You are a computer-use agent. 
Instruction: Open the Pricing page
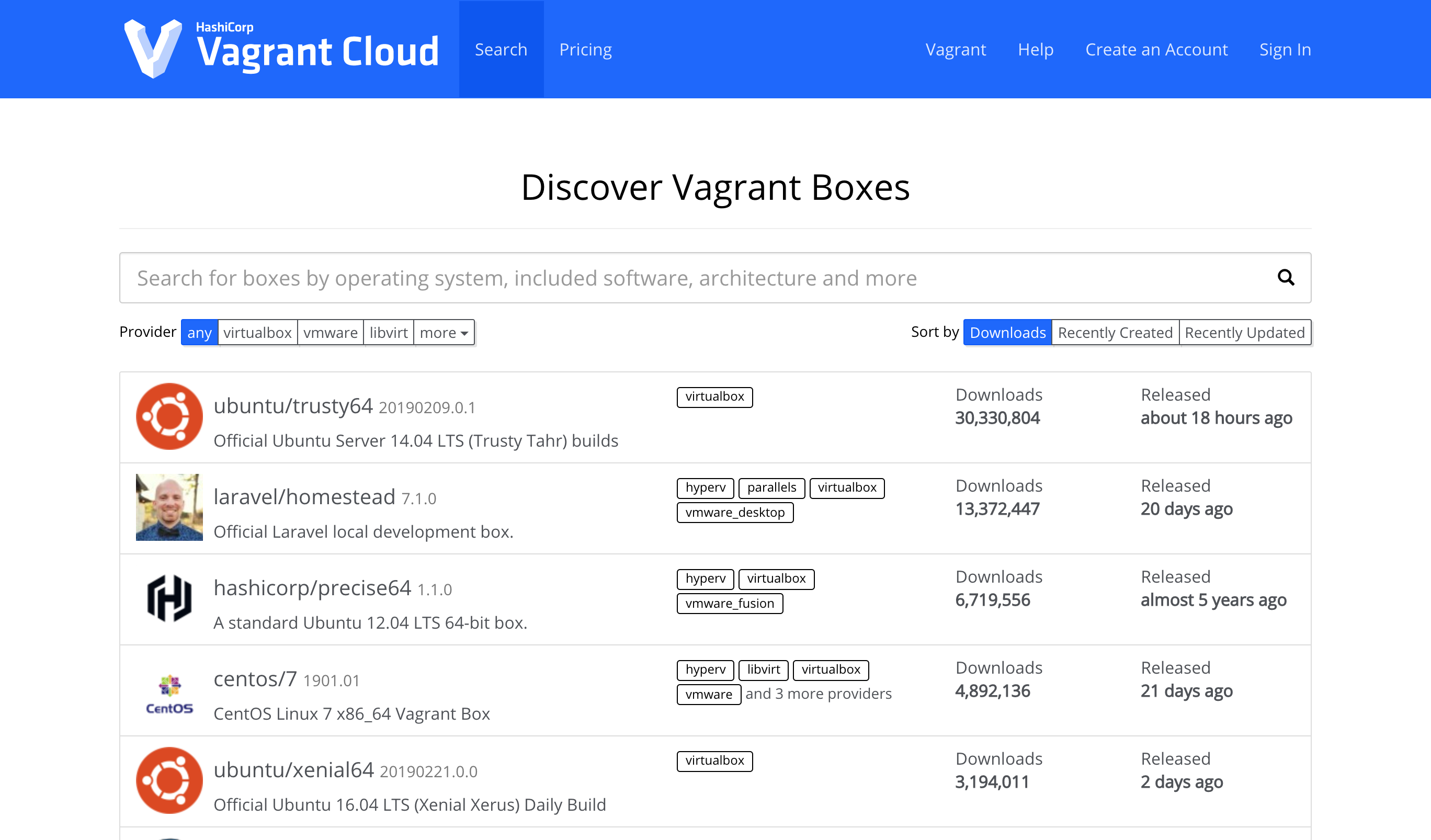pyautogui.click(x=585, y=49)
